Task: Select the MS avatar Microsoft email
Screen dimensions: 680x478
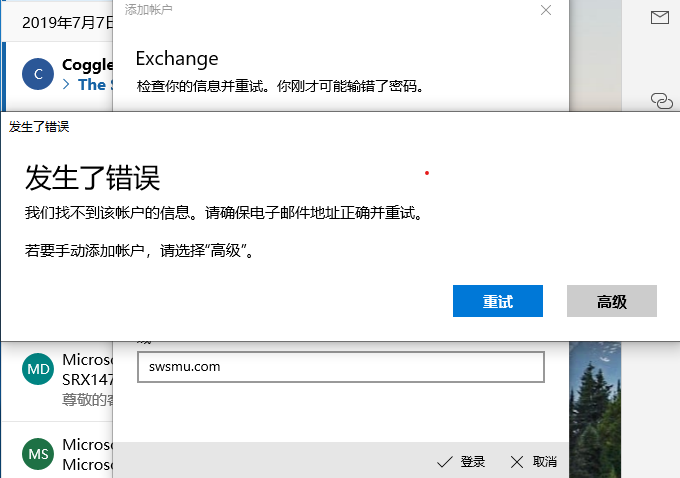Action: [x=38, y=454]
